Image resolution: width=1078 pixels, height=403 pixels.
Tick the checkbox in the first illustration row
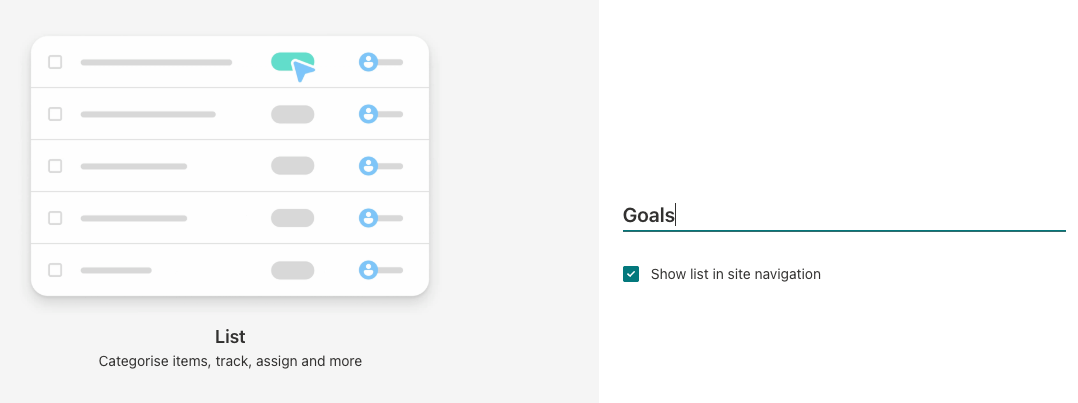tap(55, 62)
